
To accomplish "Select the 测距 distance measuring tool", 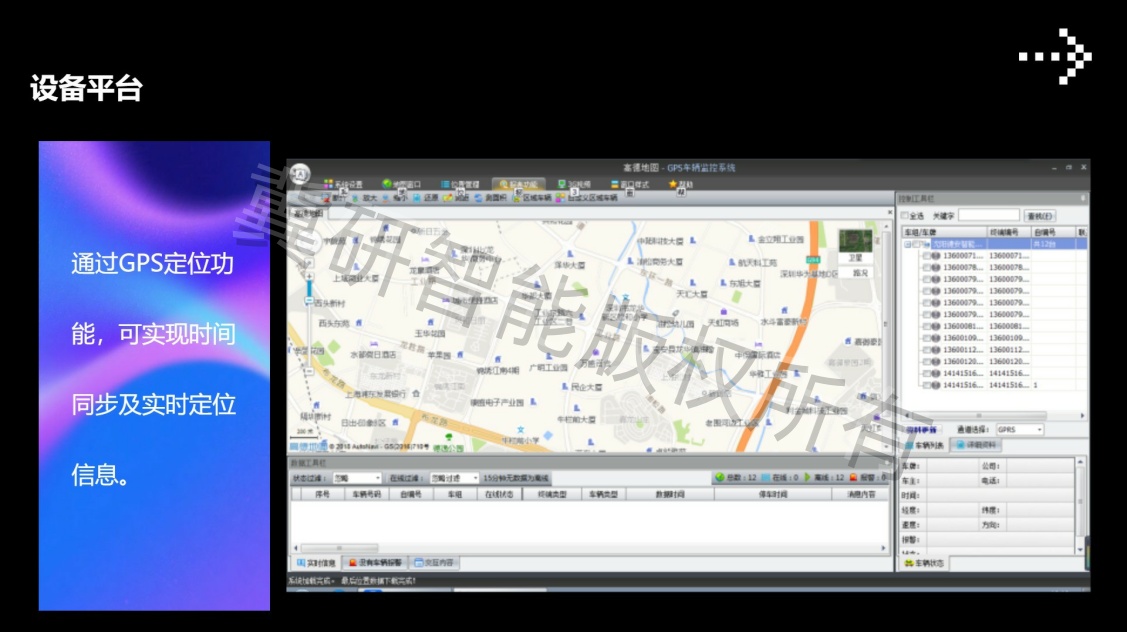I will pos(456,198).
